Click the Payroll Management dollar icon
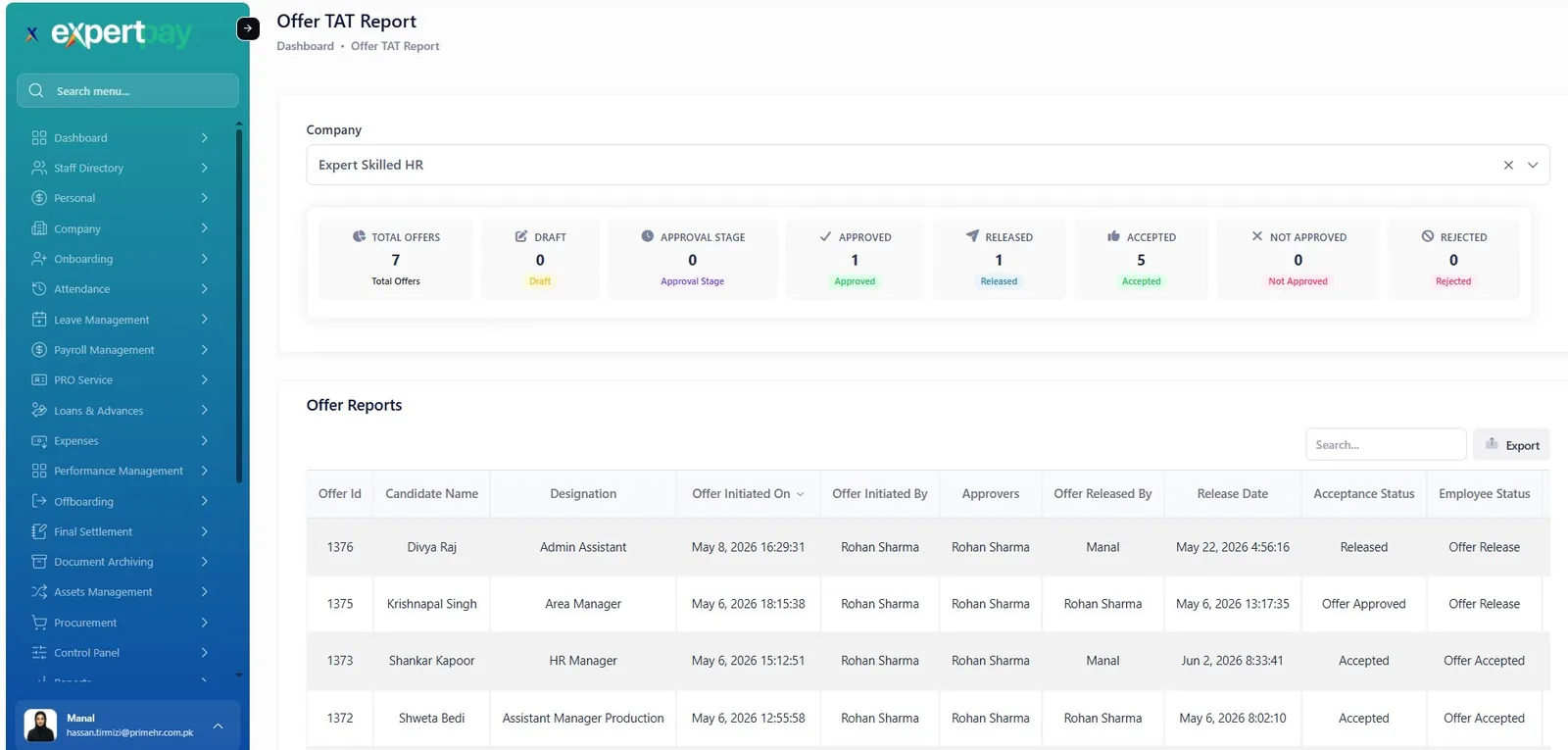1568x750 pixels. (39, 350)
